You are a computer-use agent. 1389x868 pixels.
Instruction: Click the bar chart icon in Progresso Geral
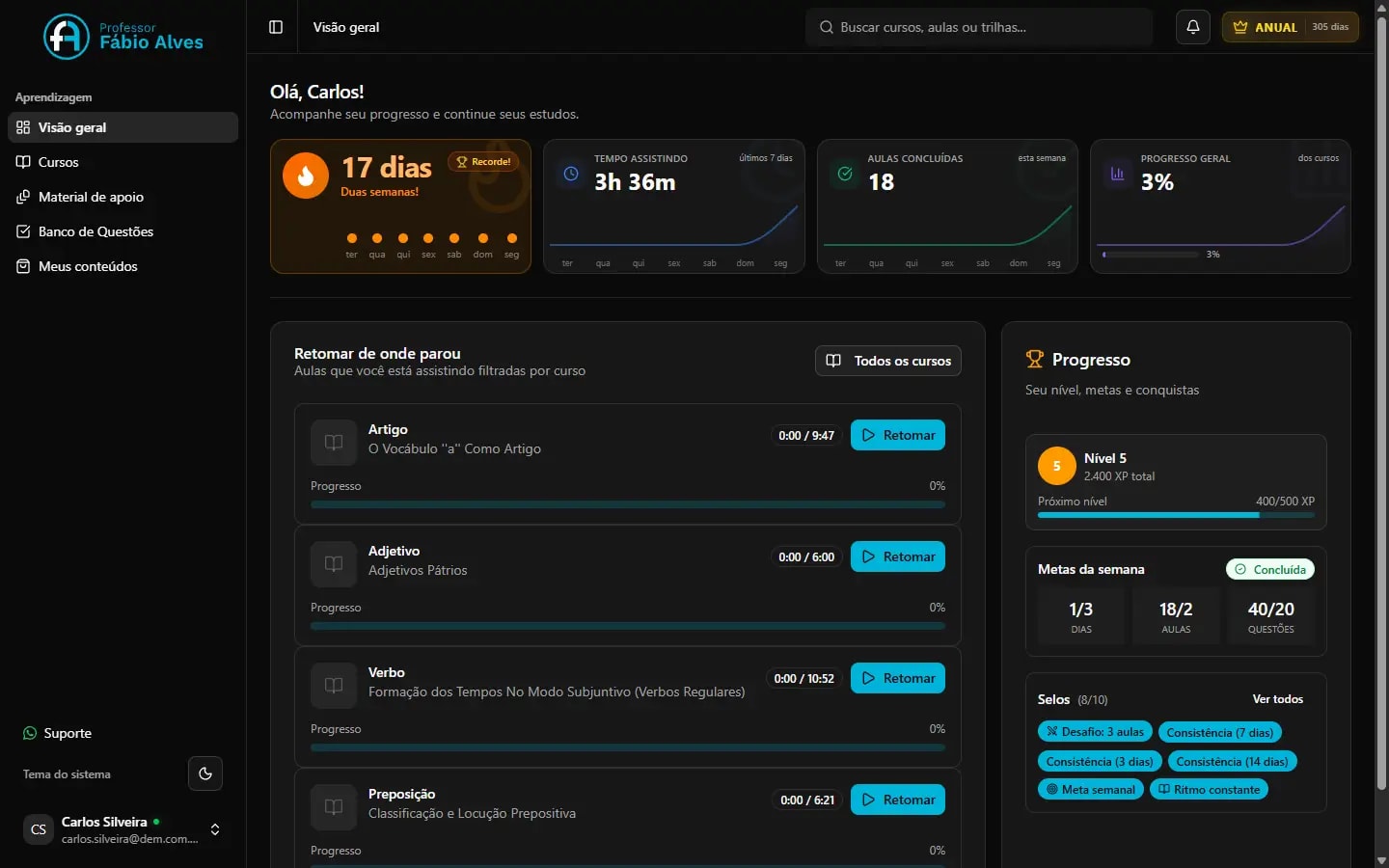click(1118, 174)
